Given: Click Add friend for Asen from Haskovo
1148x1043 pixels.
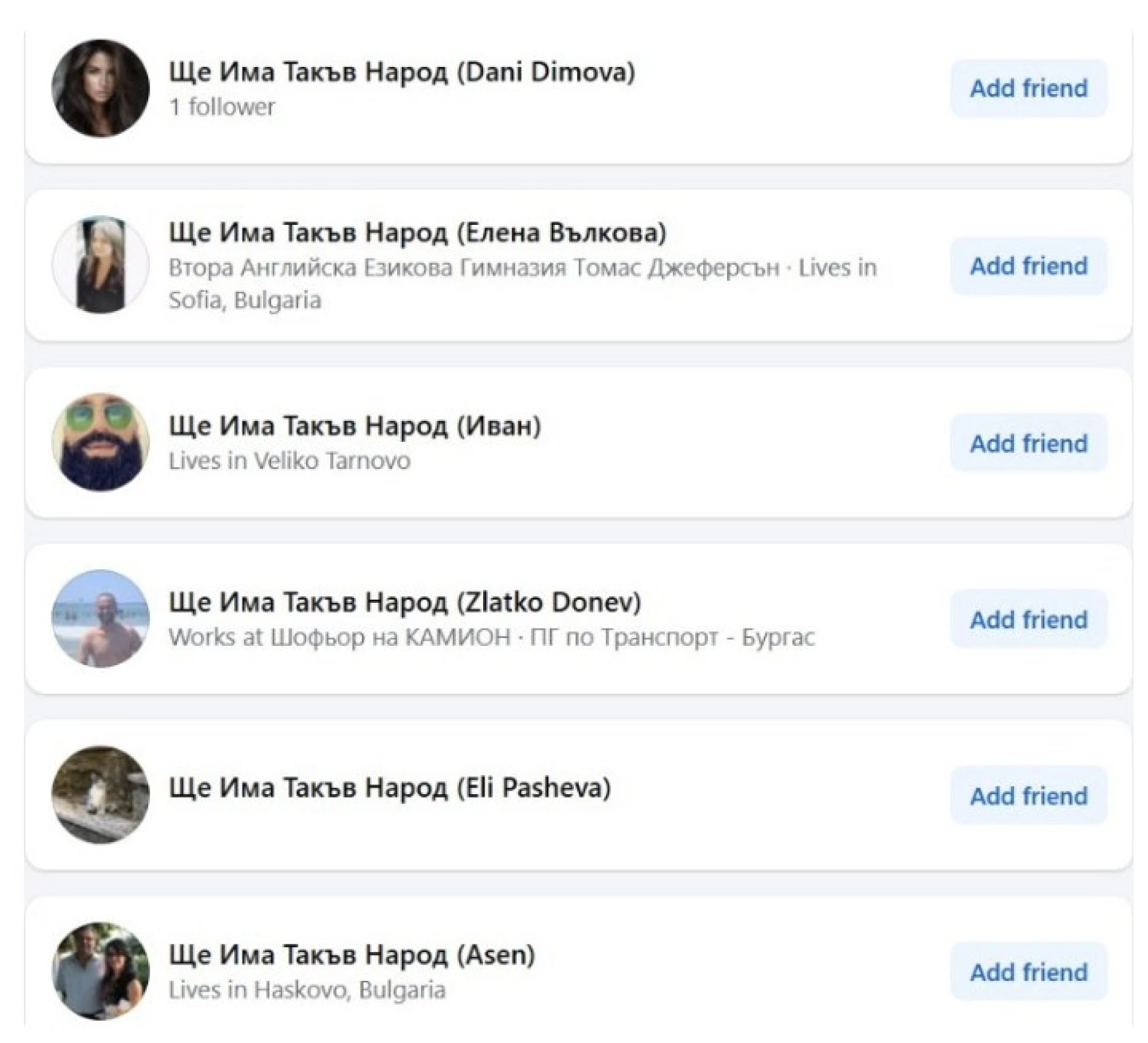Looking at the screenshot, I should tap(1028, 972).
